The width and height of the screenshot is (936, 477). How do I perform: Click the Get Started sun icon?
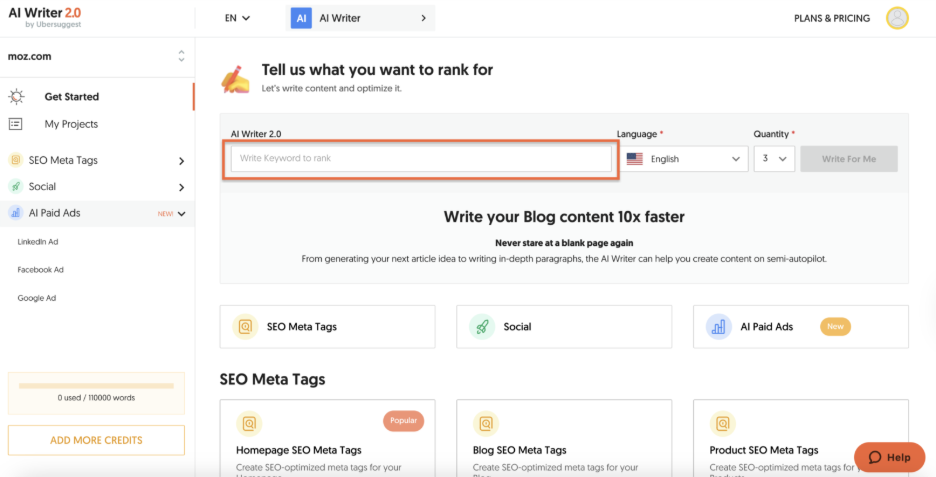point(16,96)
